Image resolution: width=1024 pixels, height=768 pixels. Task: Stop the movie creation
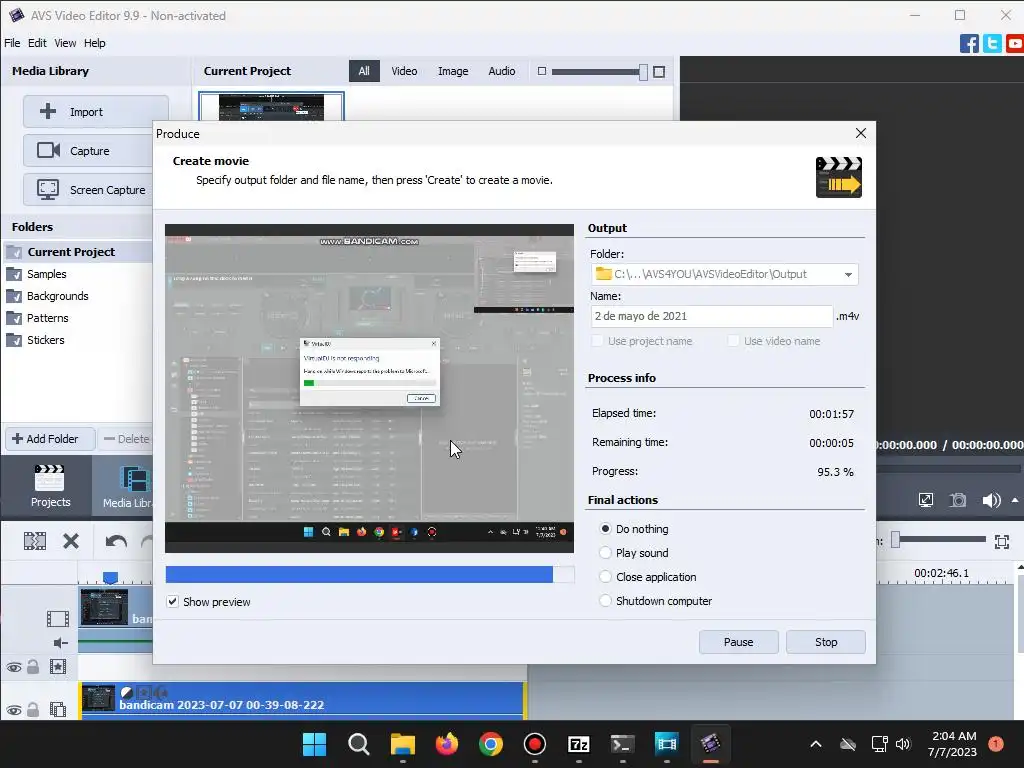click(x=825, y=642)
